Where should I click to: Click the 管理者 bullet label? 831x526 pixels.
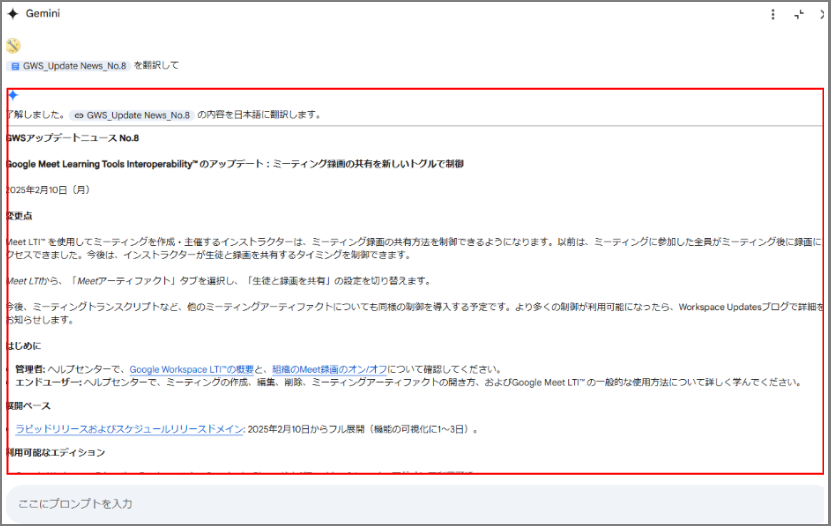(30, 369)
